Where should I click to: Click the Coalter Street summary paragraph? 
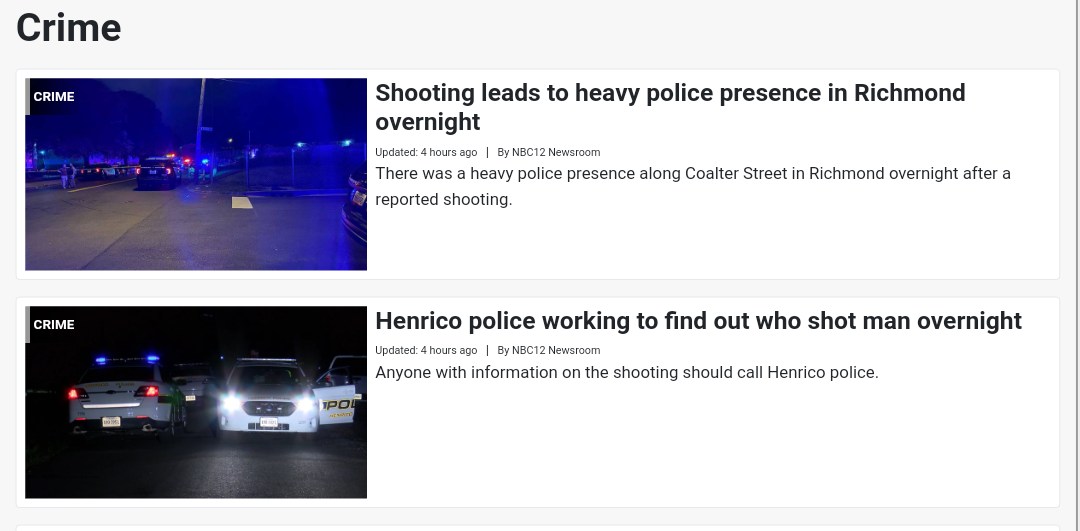tap(693, 186)
